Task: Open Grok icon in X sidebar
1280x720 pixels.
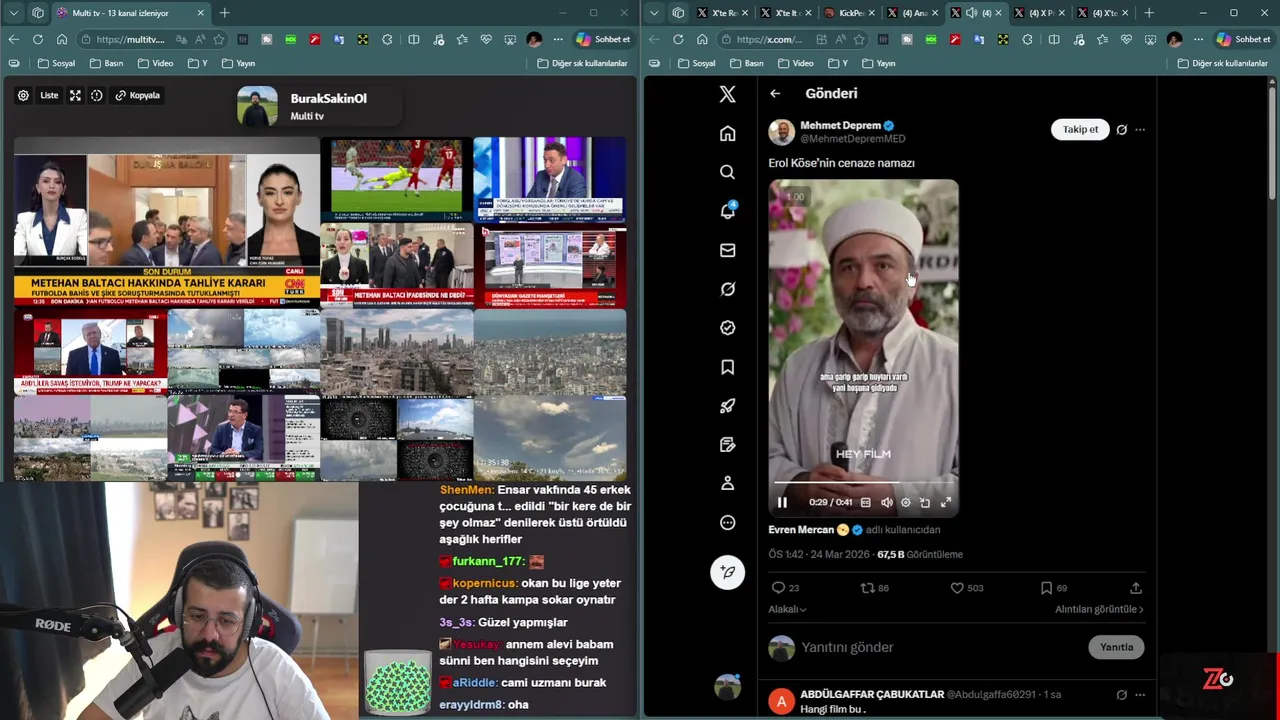Action: [x=727, y=289]
